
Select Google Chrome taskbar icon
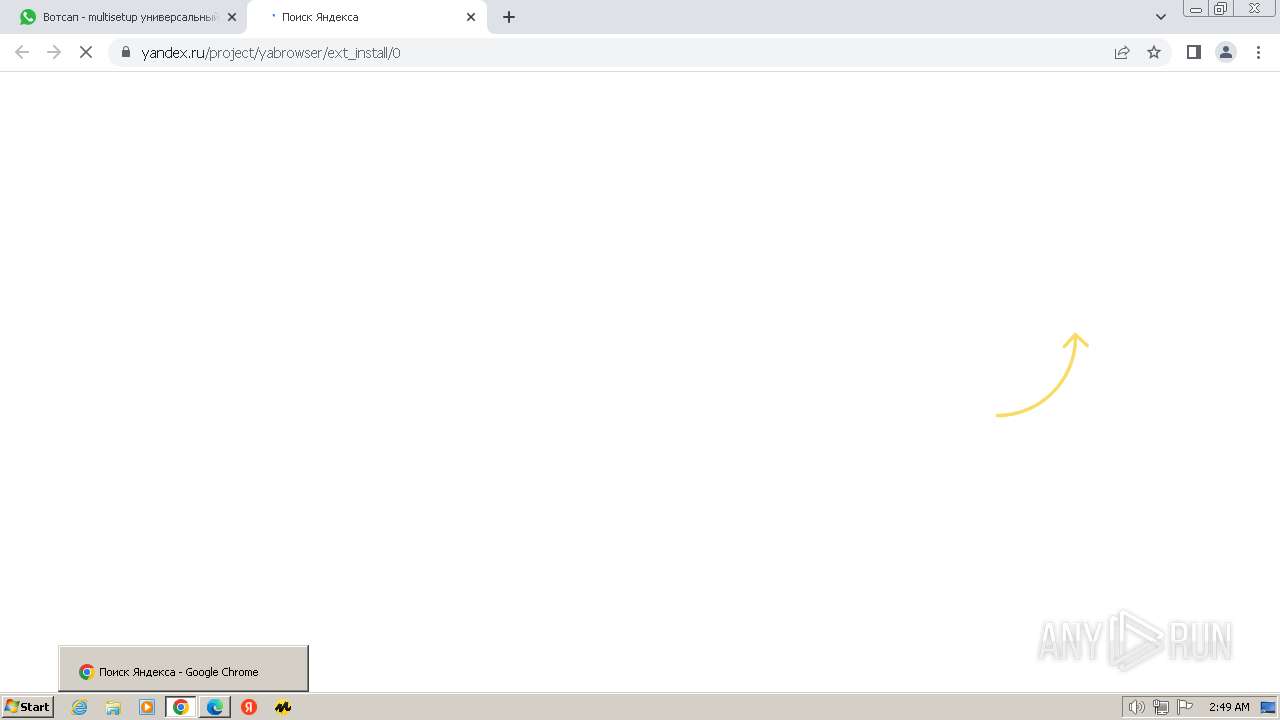(x=181, y=707)
